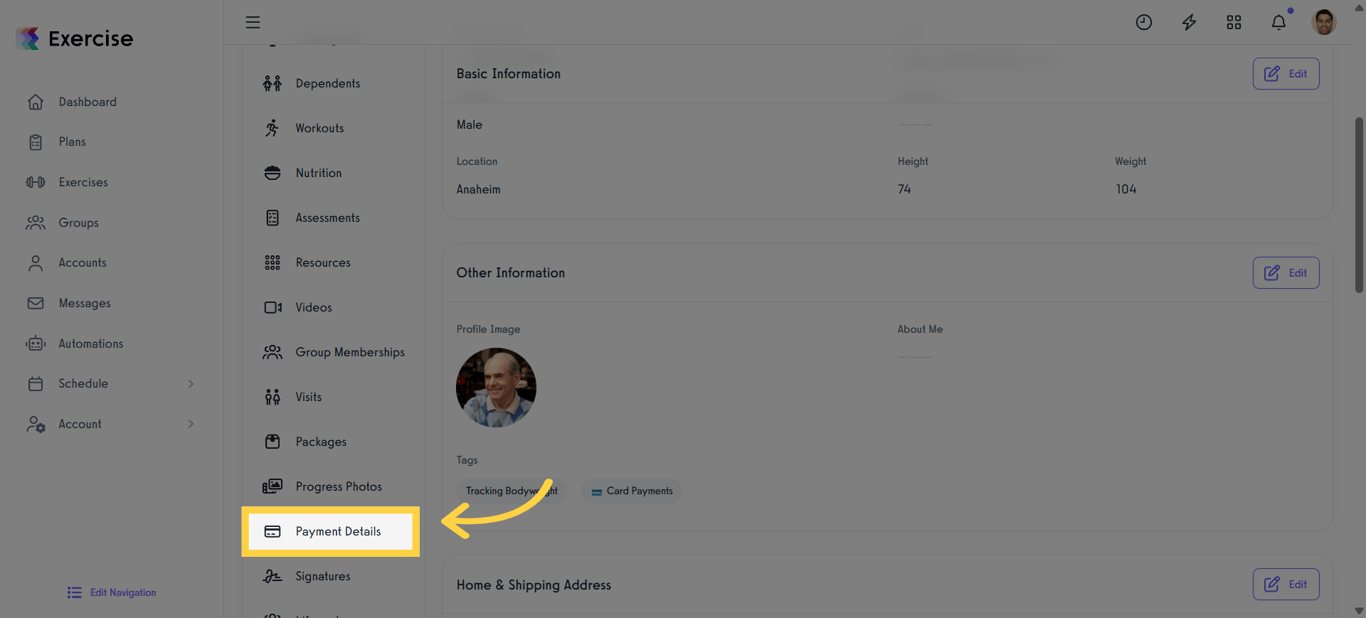Screen dimensions: 1366x618
Task: Click the Exercise logo icon
Action: 28,39
